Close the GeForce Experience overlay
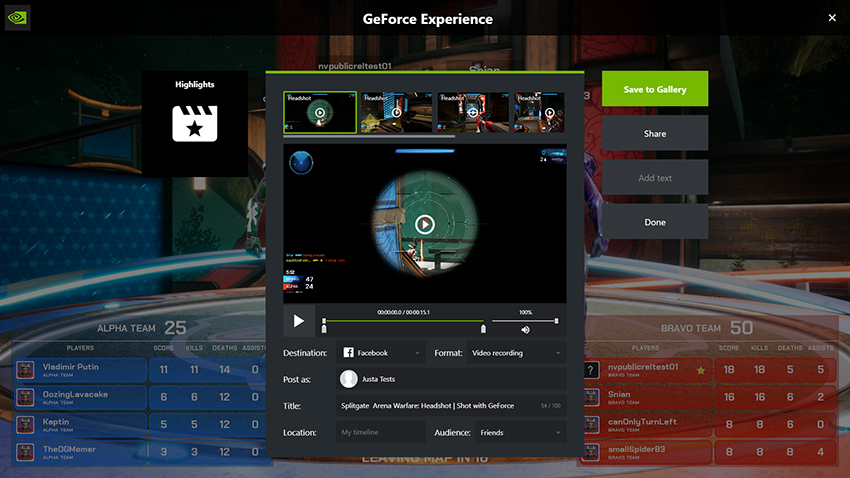The image size is (850, 478). point(832,18)
